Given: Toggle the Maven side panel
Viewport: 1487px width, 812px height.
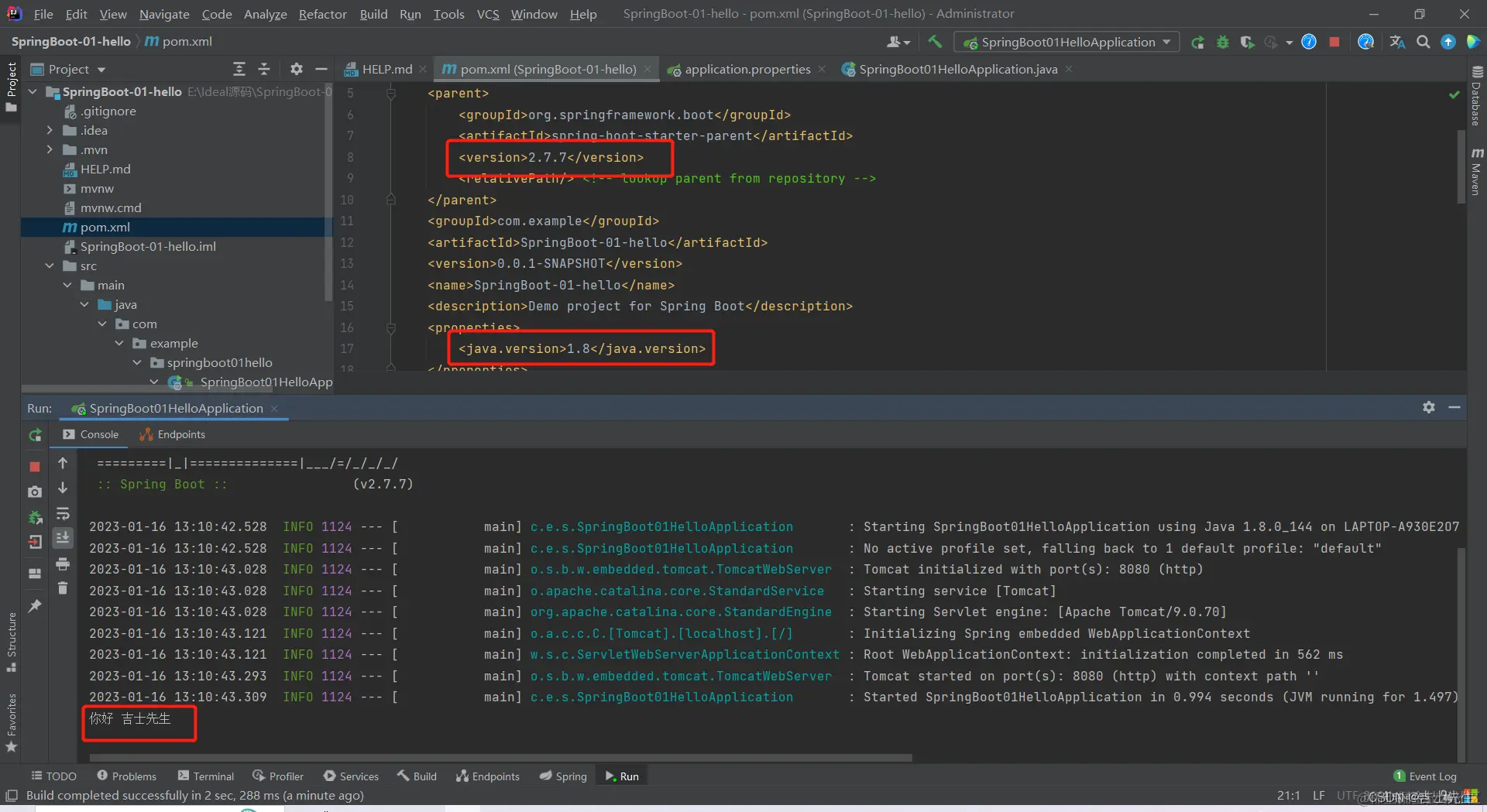Looking at the screenshot, I should pyautogui.click(x=1477, y=171).
